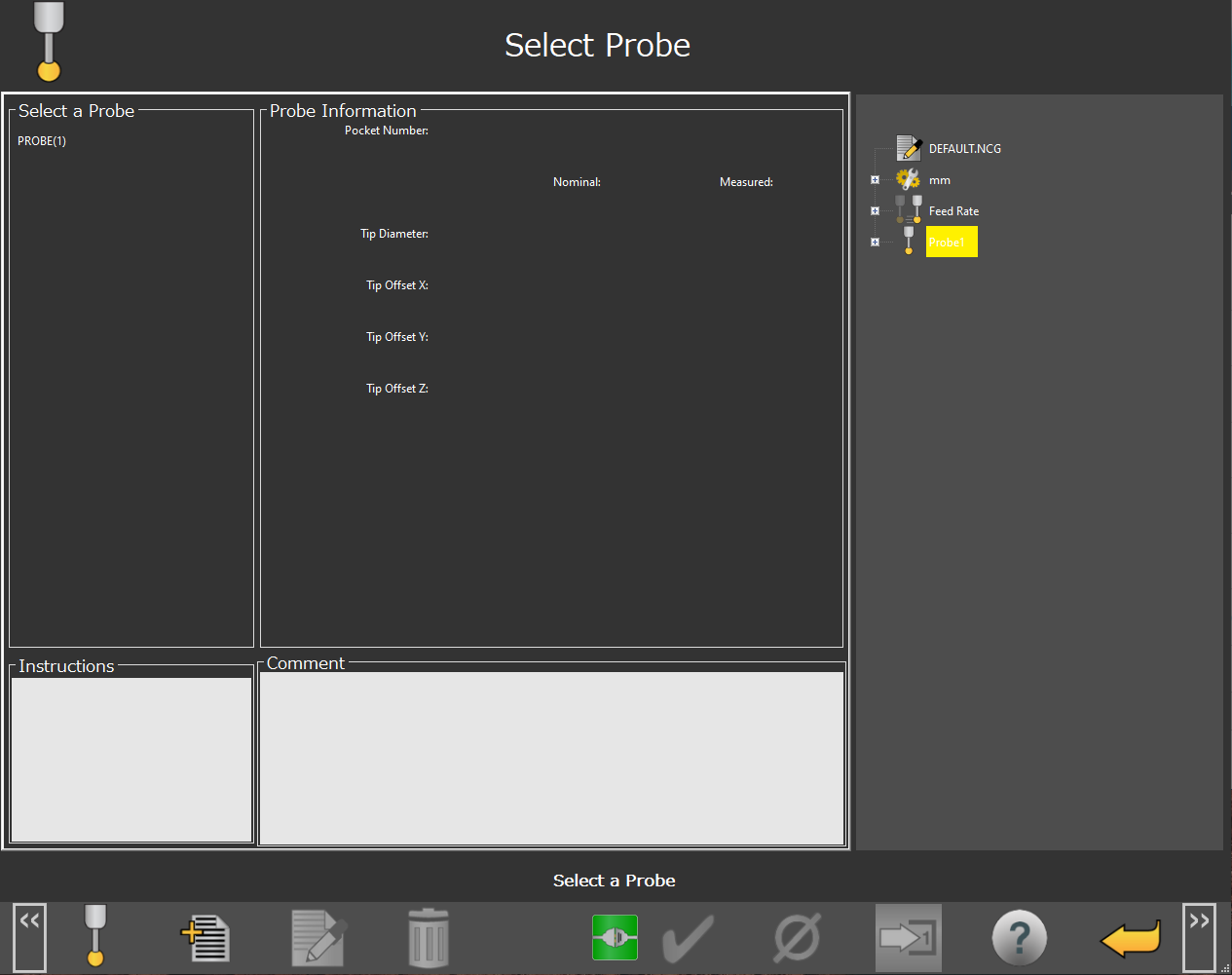Click inside the Comment text box

point(551,758)
